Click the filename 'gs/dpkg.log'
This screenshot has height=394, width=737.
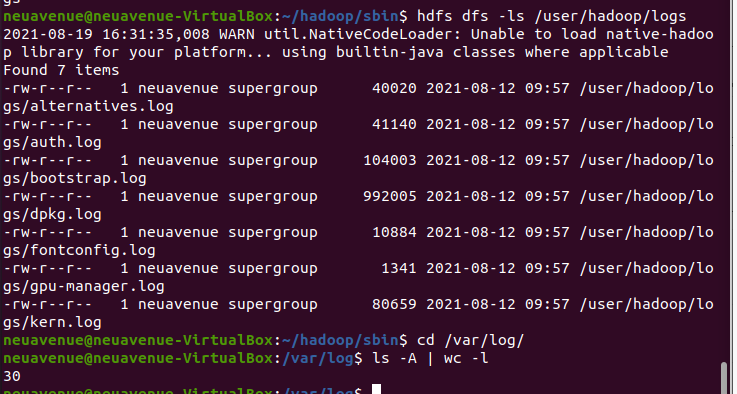tap(52, 214)
